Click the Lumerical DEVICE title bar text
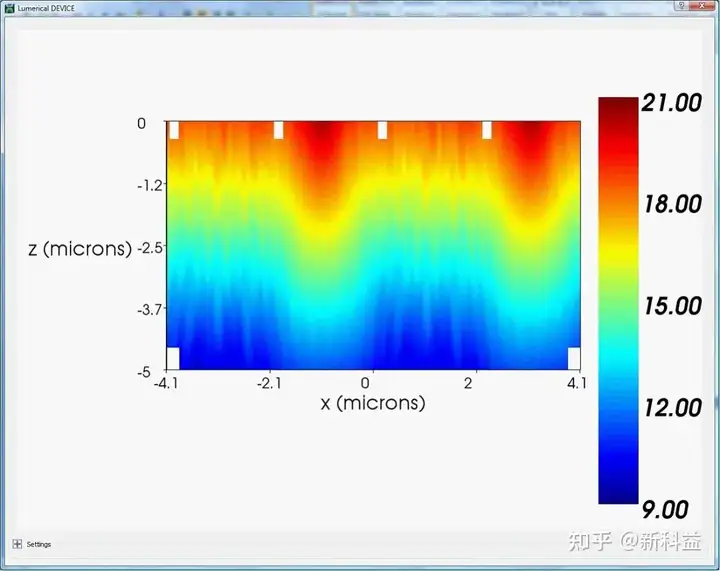720x571 pixels. [x=46, y=8]
